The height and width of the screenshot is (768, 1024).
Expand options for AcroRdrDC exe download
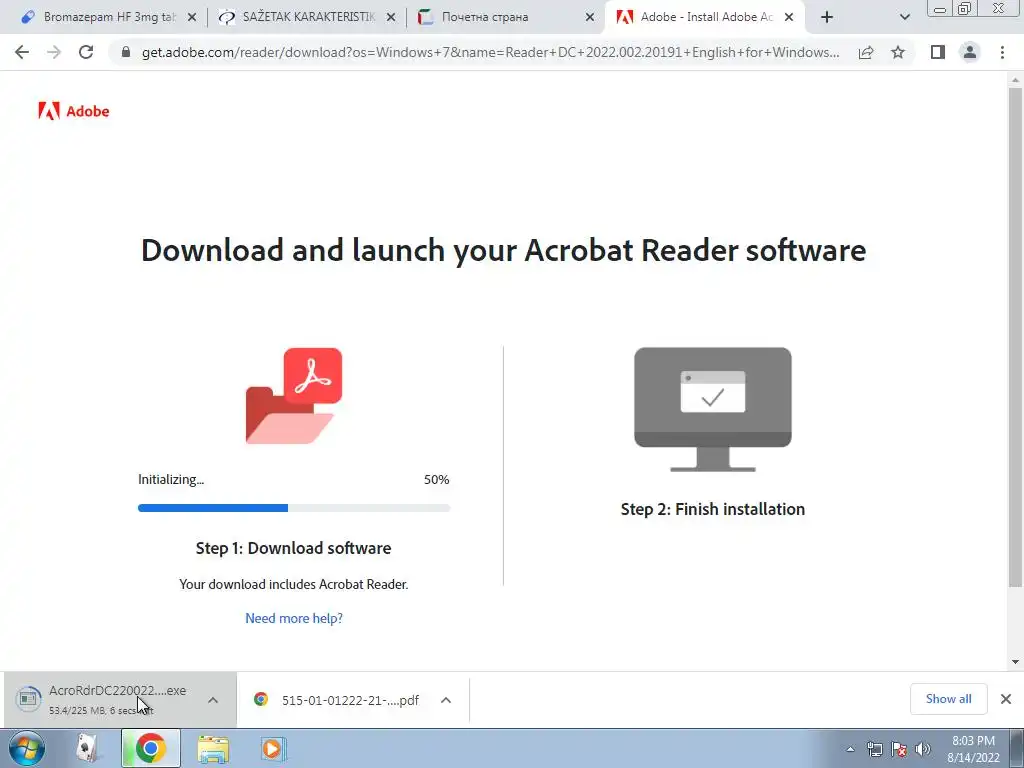pyautogui.click(x=213, y=700)
